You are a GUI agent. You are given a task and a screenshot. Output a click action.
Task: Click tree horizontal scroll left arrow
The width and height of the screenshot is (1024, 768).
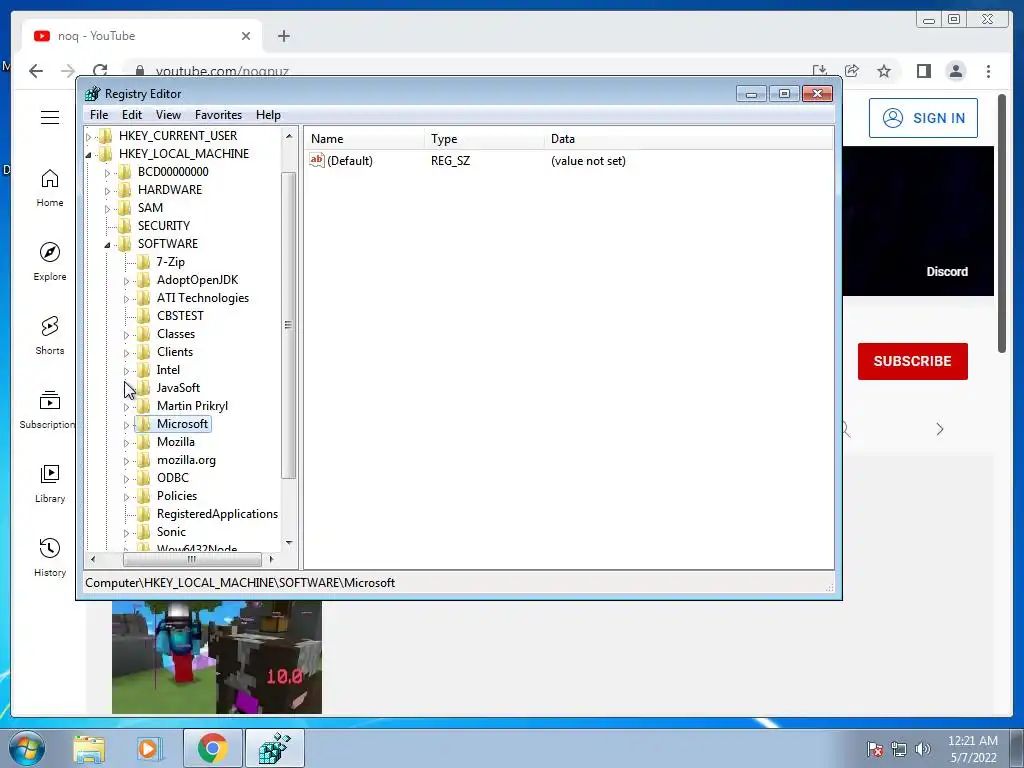pyautogui.click(x=93, y=560)
